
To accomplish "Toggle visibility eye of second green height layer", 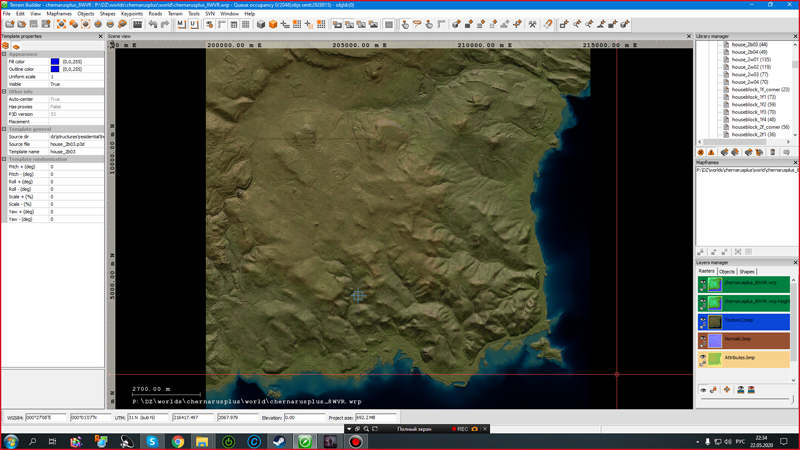I will 703,303.
